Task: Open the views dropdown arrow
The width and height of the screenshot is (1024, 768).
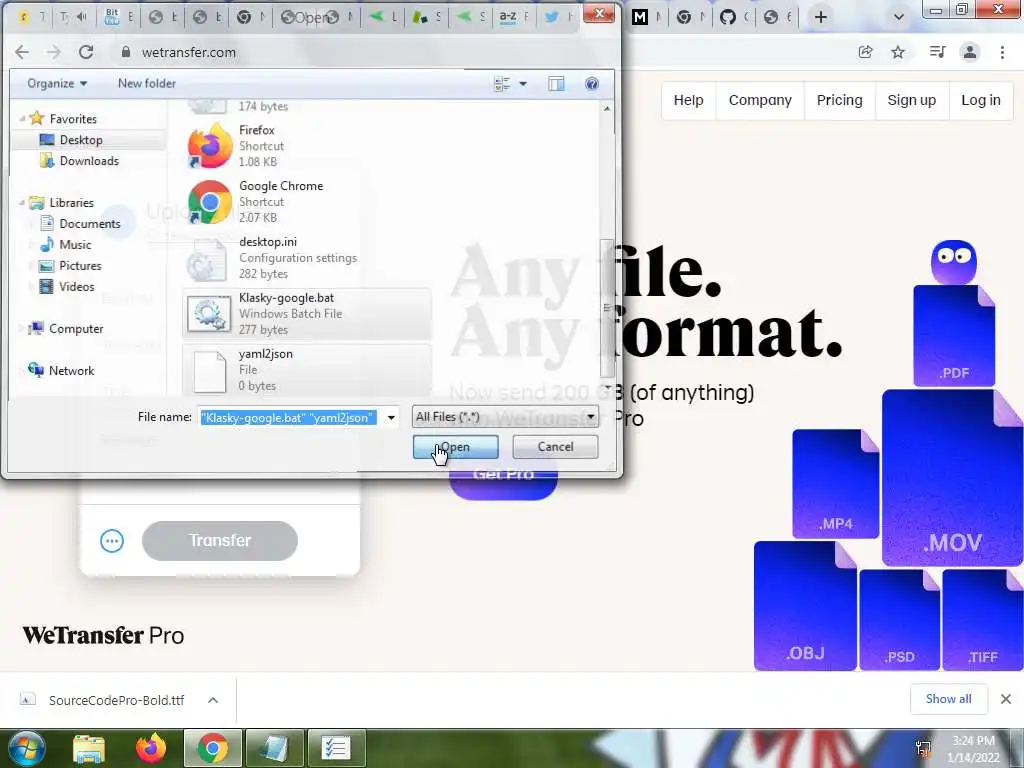Action: click(x=522, y=84)
